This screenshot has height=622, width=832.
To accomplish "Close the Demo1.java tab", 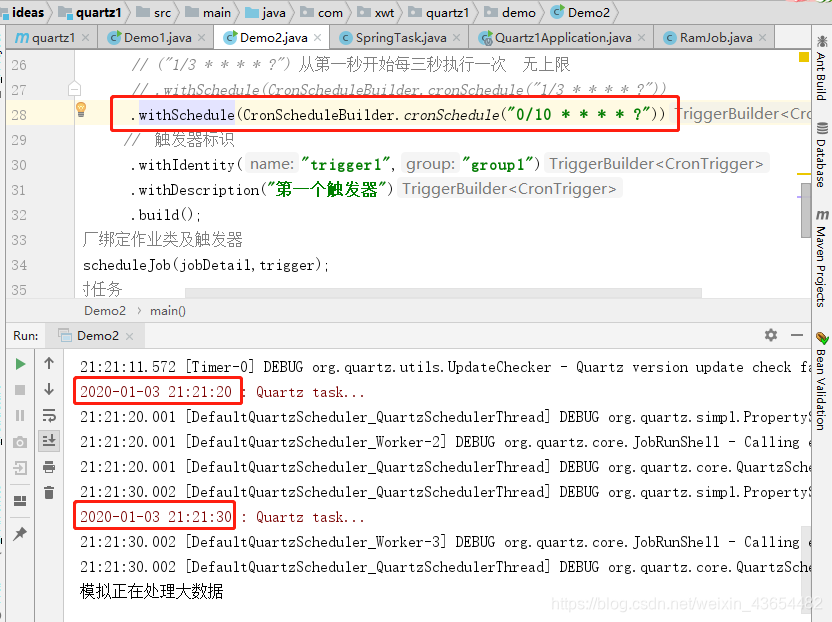I will click(202, 38).
